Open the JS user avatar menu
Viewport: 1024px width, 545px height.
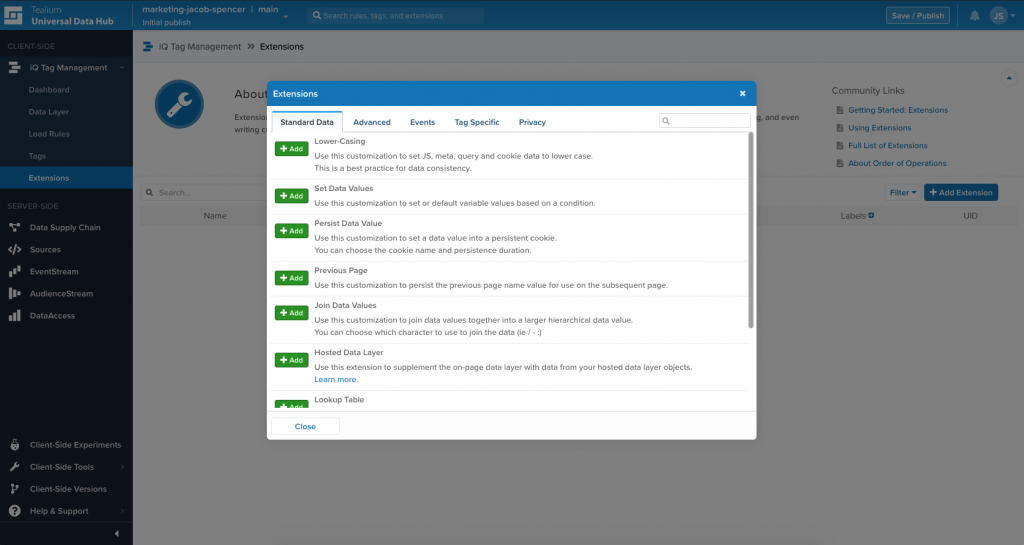tap(998, 15)
